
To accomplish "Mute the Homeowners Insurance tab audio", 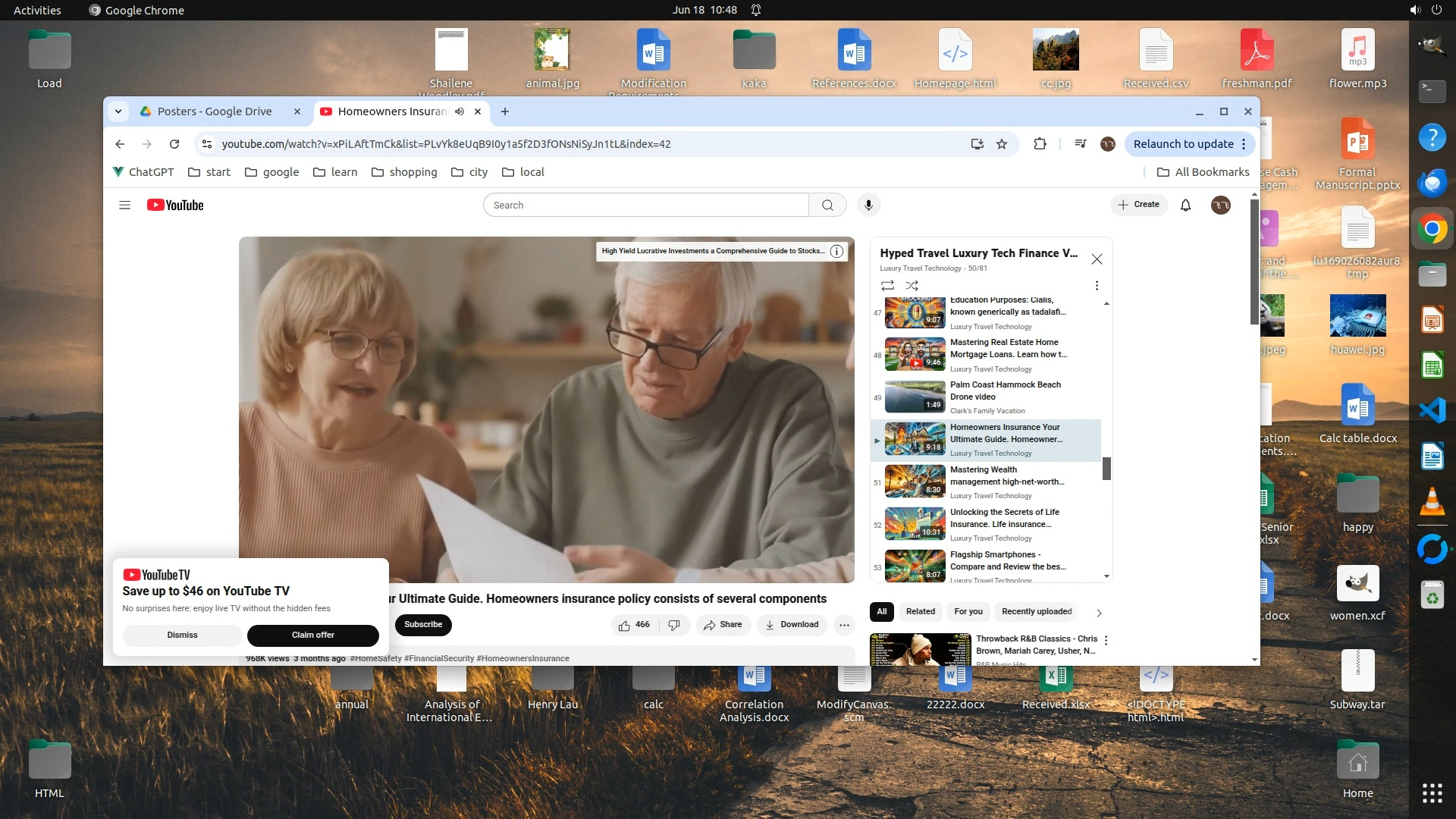I will click(460, 111).
